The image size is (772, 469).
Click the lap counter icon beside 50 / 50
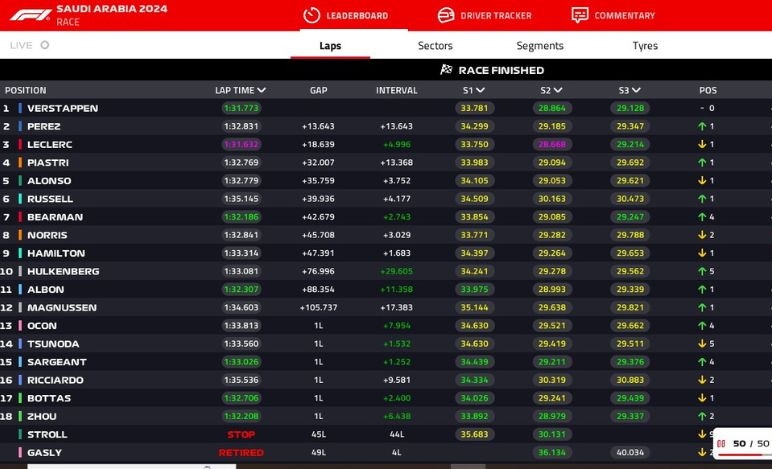(721, 443)
